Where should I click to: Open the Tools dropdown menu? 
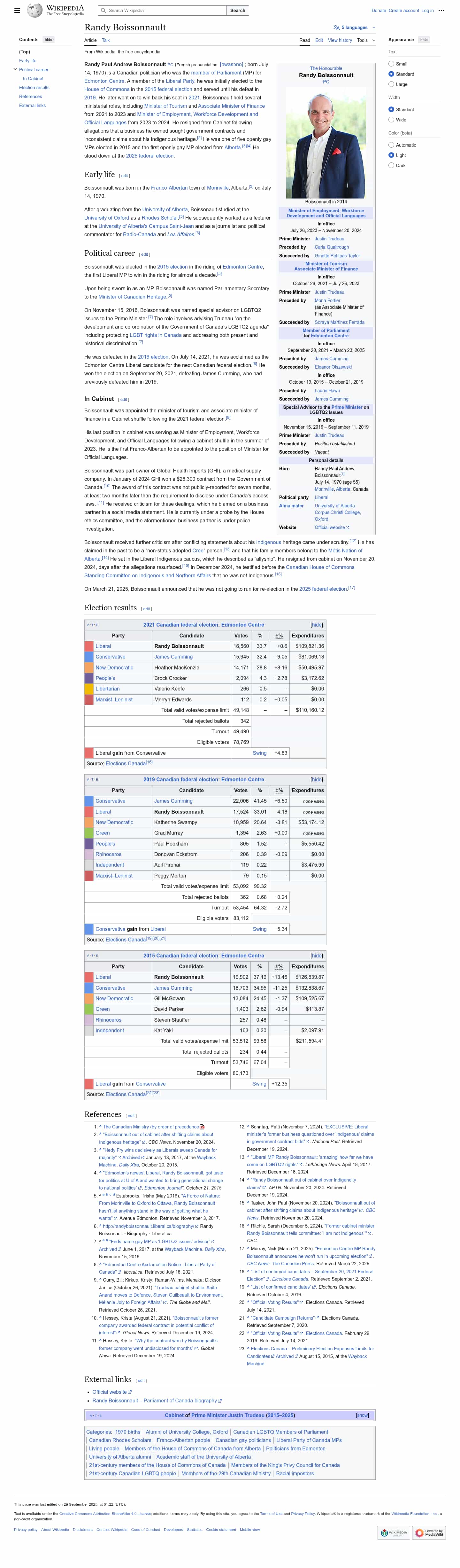(x=366, y=40)
